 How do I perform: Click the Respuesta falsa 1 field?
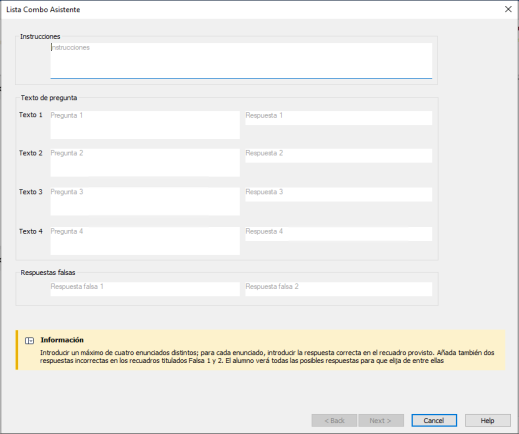point(145,289)
